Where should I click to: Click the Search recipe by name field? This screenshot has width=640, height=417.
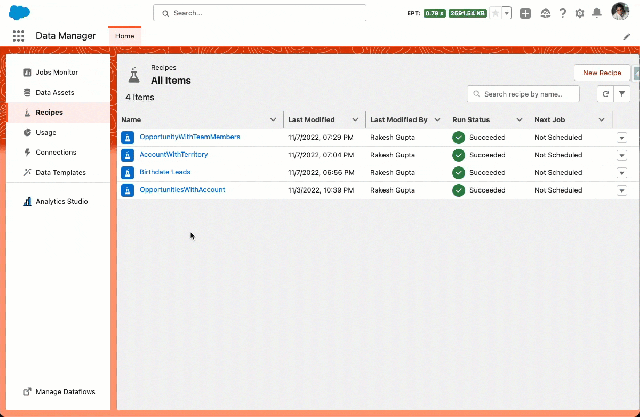523,94
